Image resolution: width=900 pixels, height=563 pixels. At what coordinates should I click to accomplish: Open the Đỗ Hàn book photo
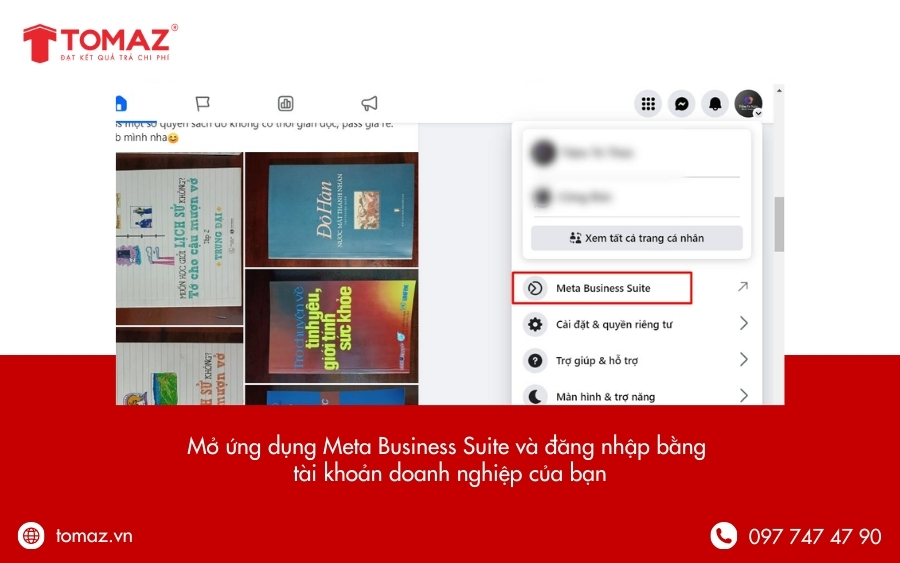coord(332,209)
